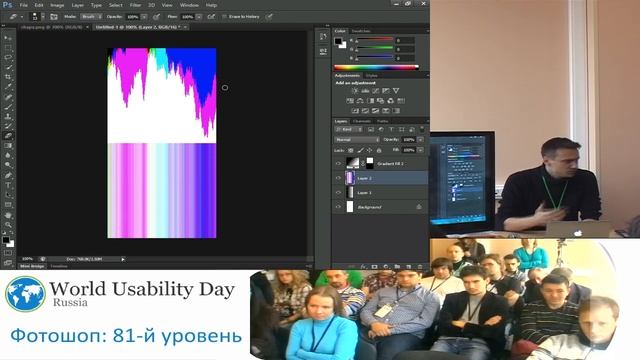Open the layer Fill slider arrow
Screen dimensions: 640x360
click(x=420, y=150)
